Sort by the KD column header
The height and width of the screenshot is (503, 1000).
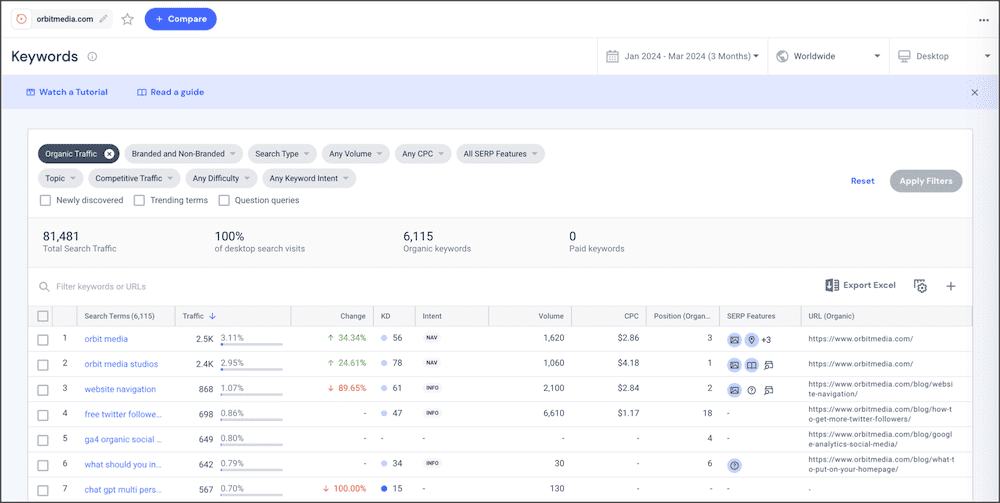(x=386, y=316)
